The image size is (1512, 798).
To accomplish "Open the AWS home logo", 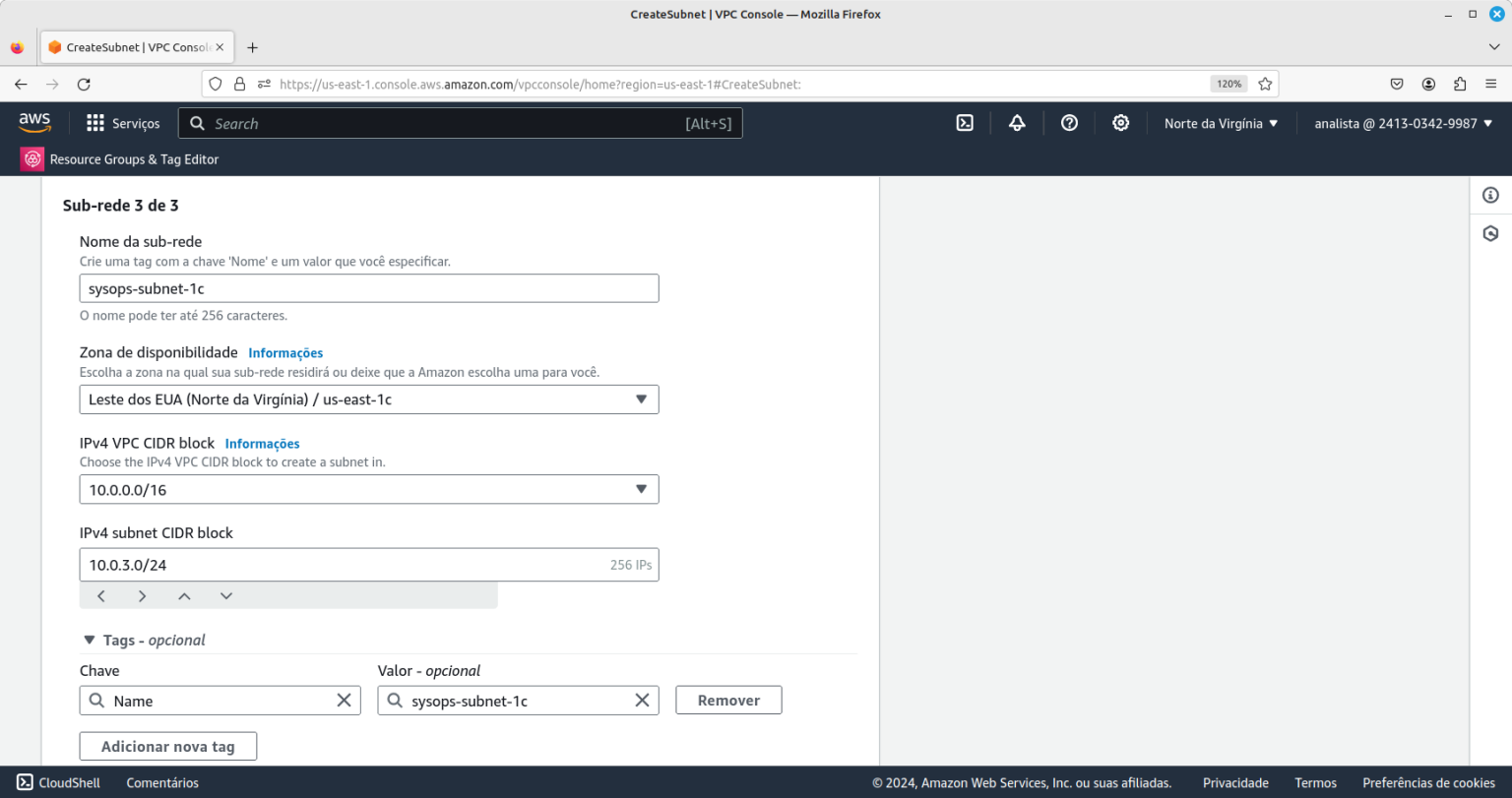I will tap(34, 122).
